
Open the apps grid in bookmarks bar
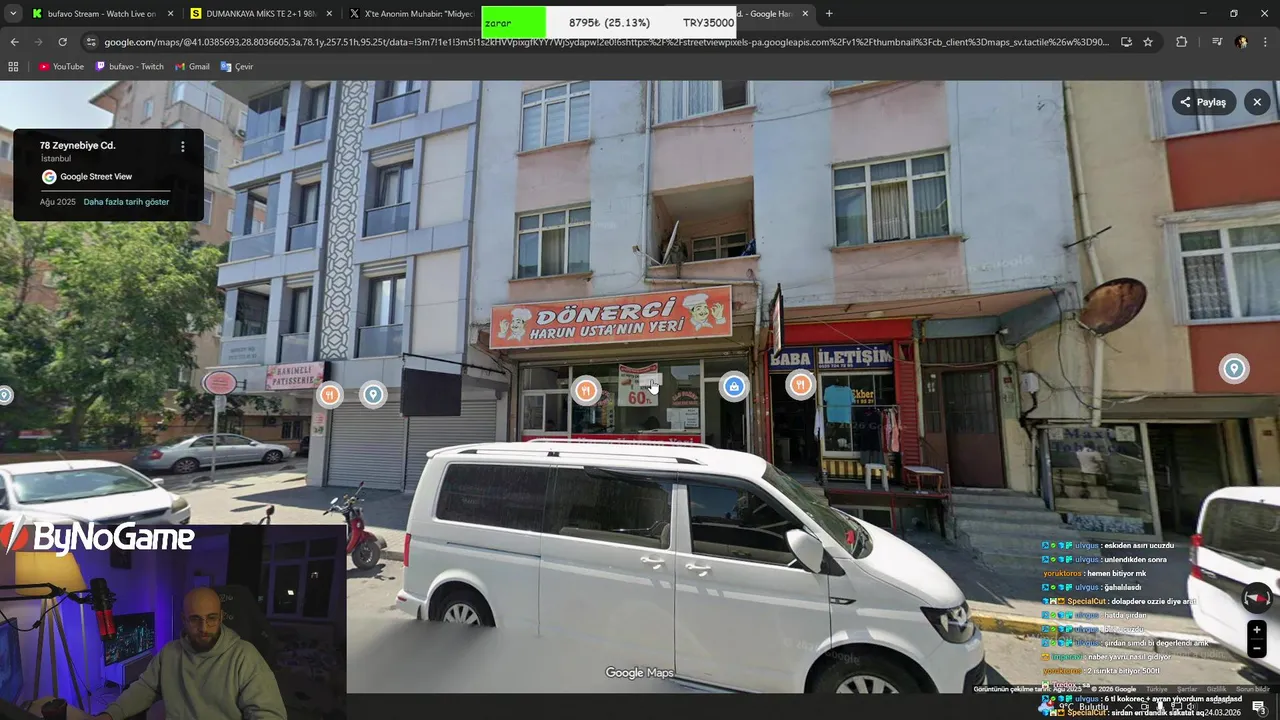13,67
